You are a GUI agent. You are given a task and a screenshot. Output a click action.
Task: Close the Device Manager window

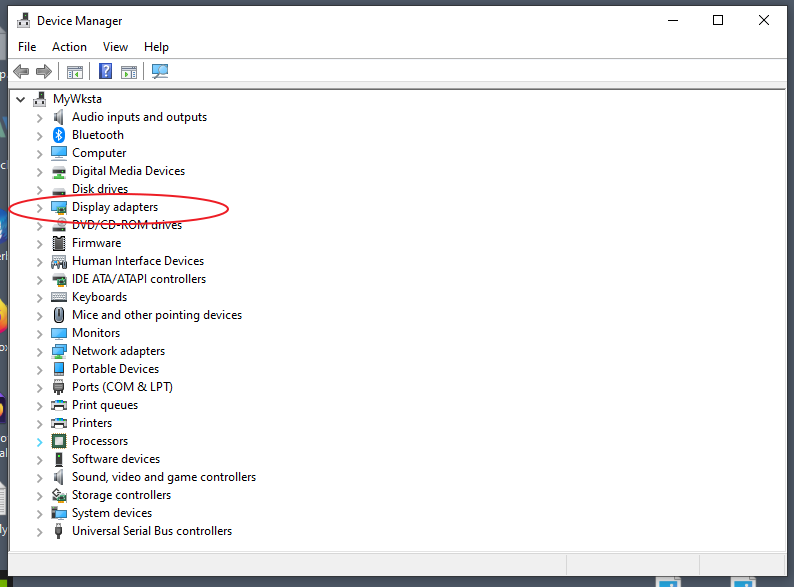(764, 20)
